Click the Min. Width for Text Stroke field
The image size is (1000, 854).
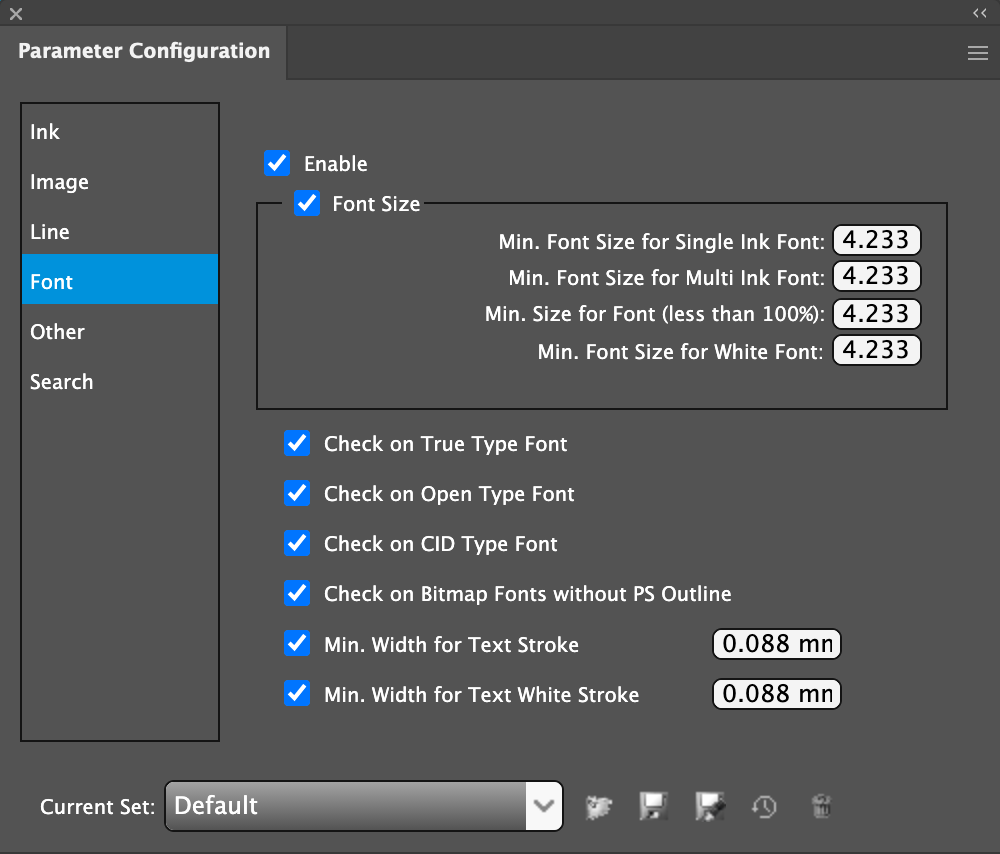click(776, 645)
